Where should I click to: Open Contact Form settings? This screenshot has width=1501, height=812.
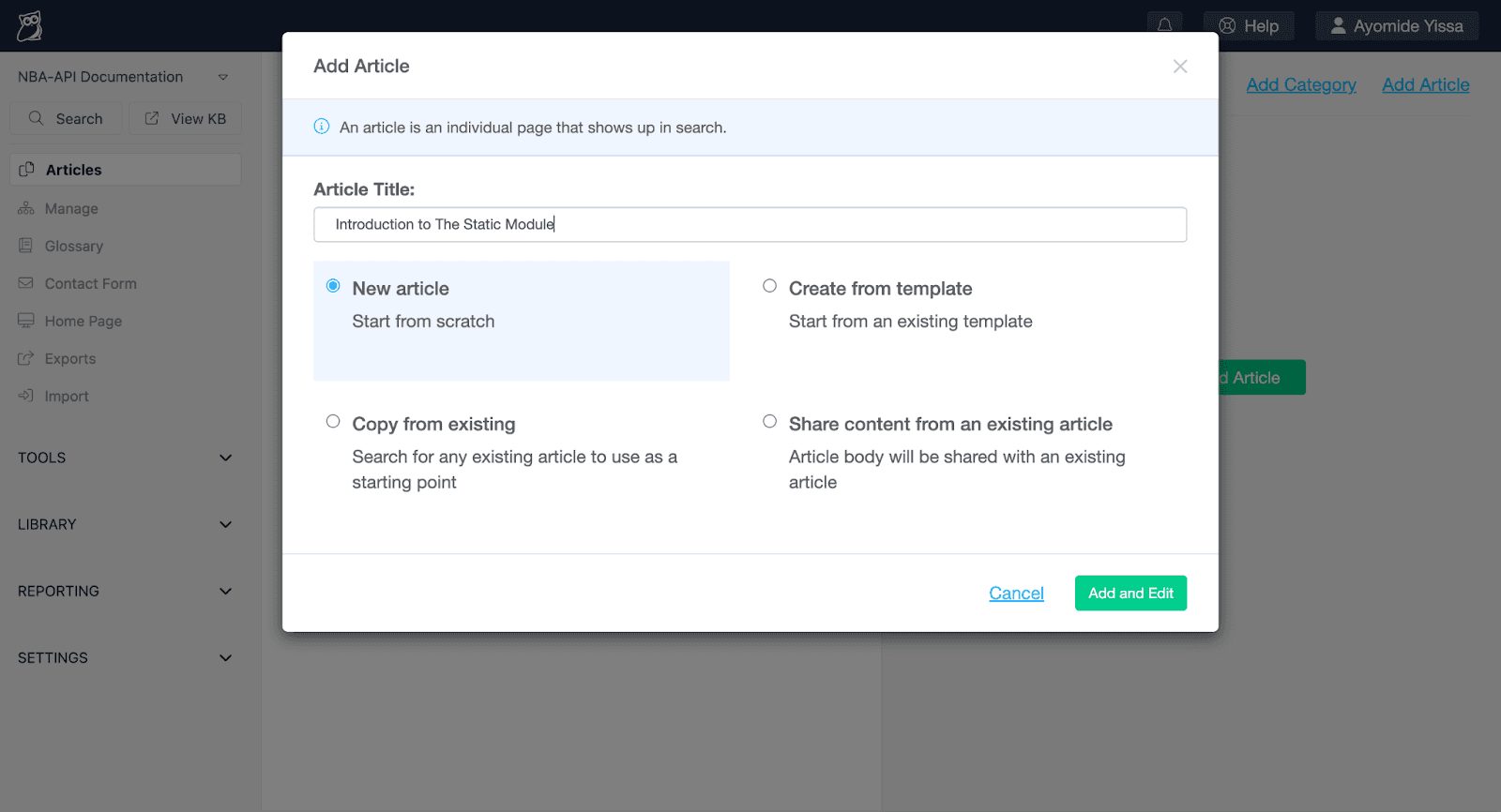pos(91,283)
